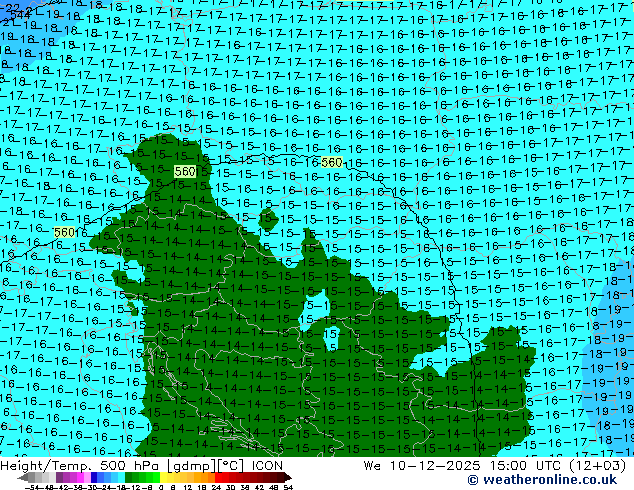
Task: Click the gray left arrow end of the legend
Action: tap(23, 478)
